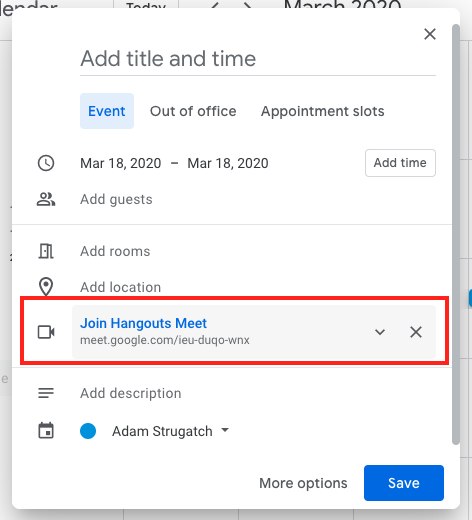
Task: Click the location pin icon
Action: (x=46, y=287)
